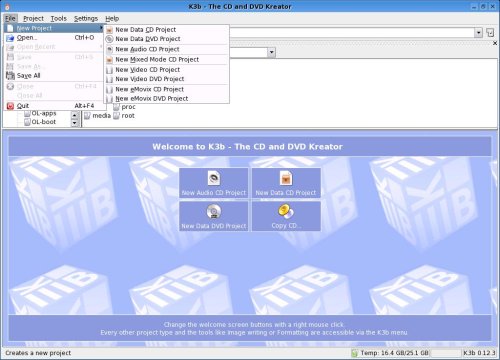Viewport: 500px width, 360px height.
Task: Open the Project menu
Action: tap(33, 18)
